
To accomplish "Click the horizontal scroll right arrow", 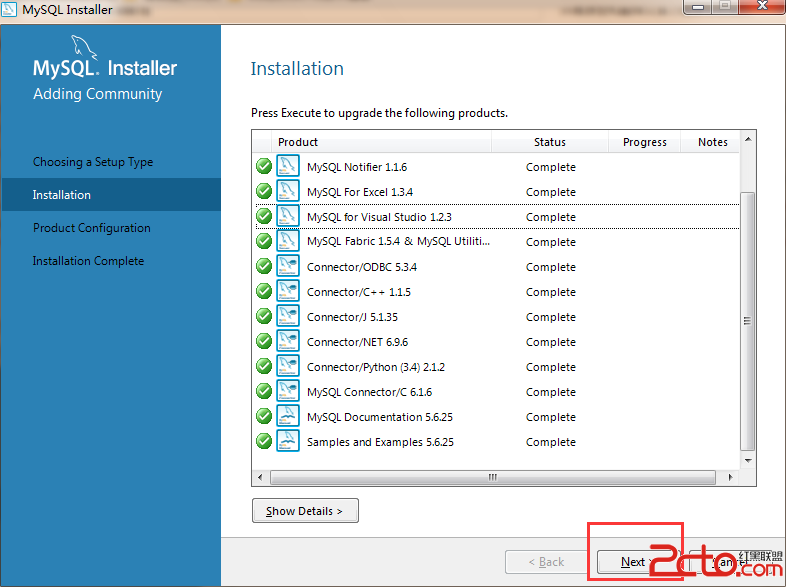I will coord(730,477).
